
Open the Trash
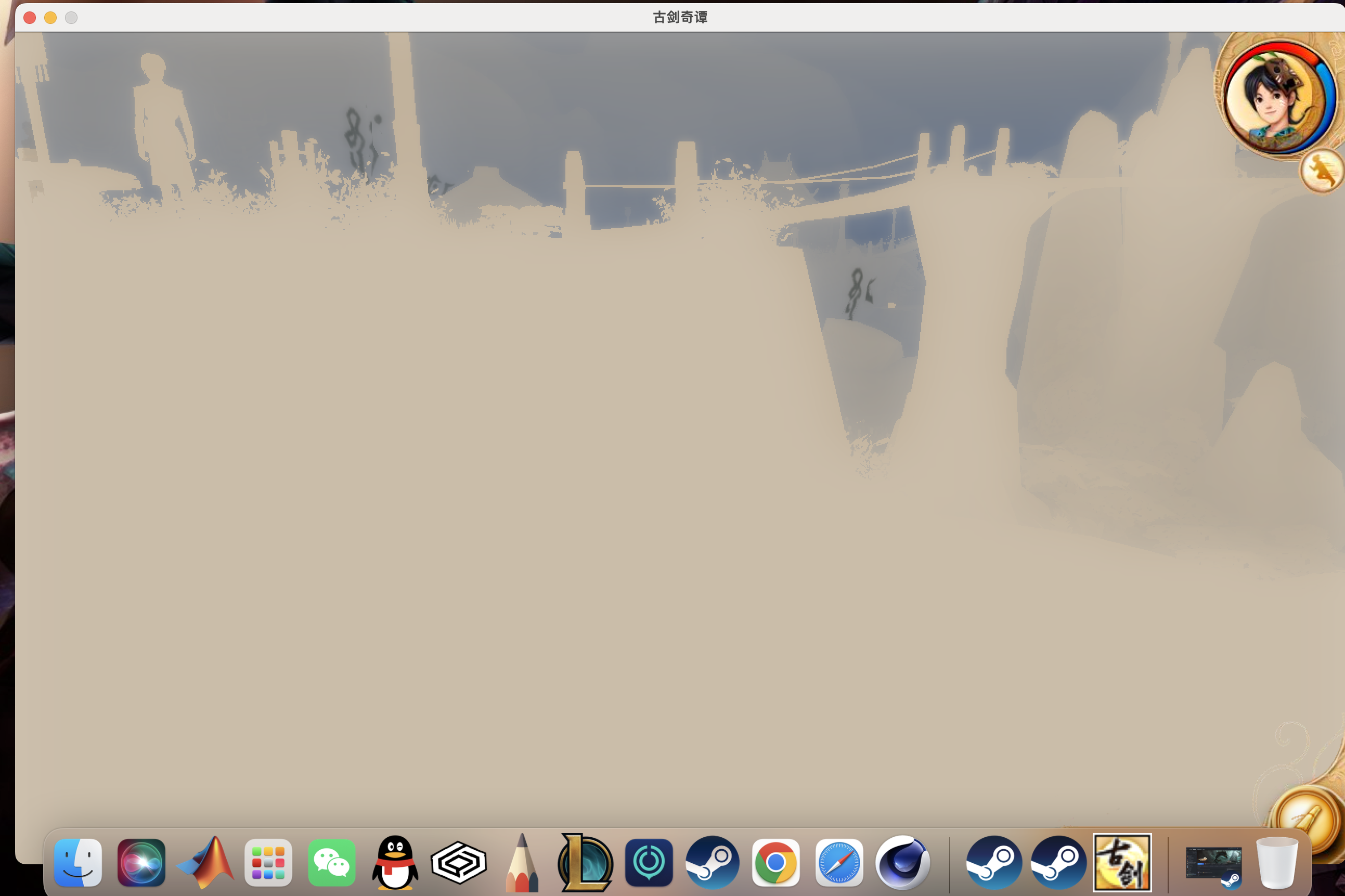[x=1277, y=862]
